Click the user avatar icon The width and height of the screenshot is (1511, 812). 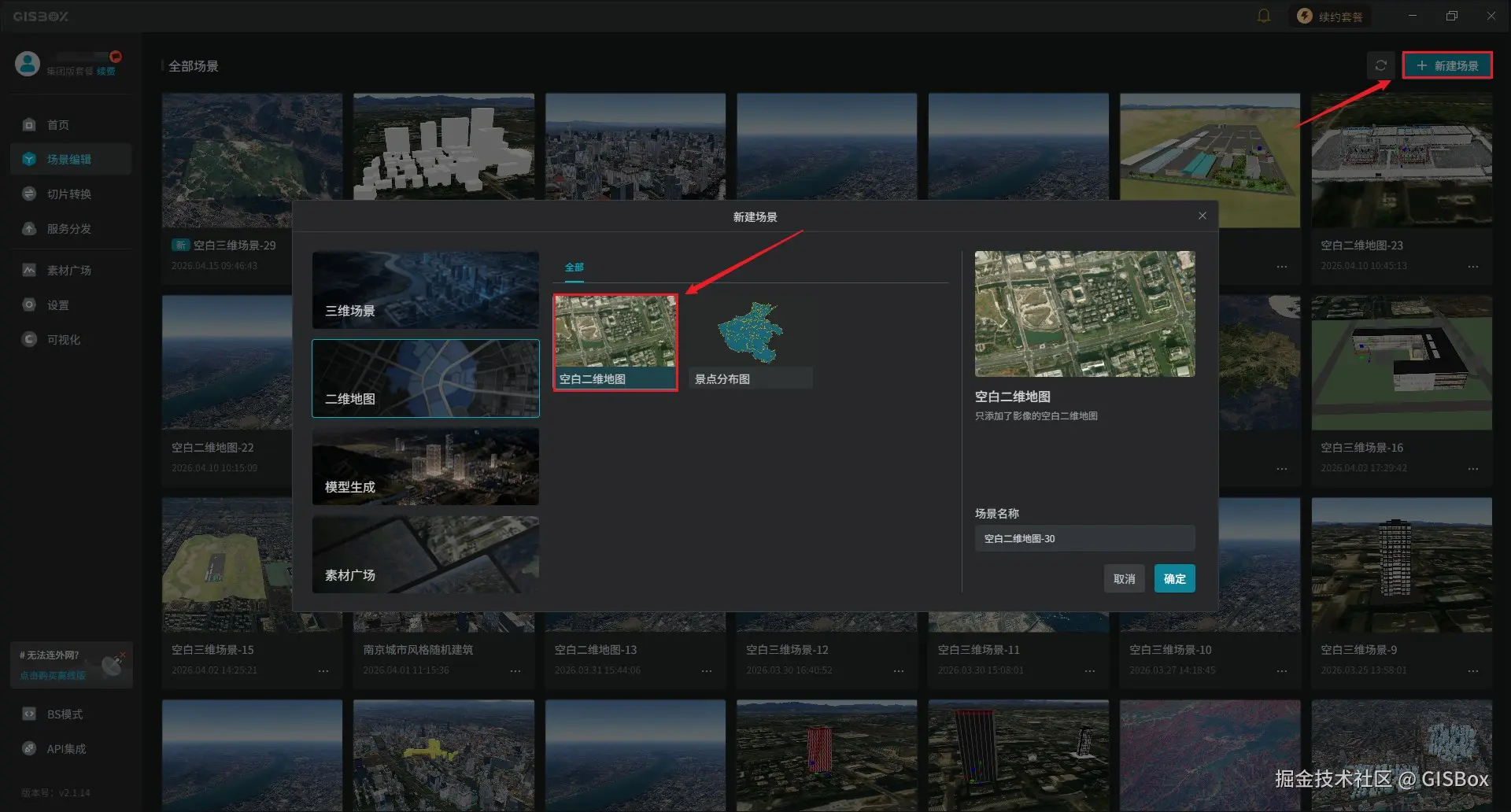28,64
